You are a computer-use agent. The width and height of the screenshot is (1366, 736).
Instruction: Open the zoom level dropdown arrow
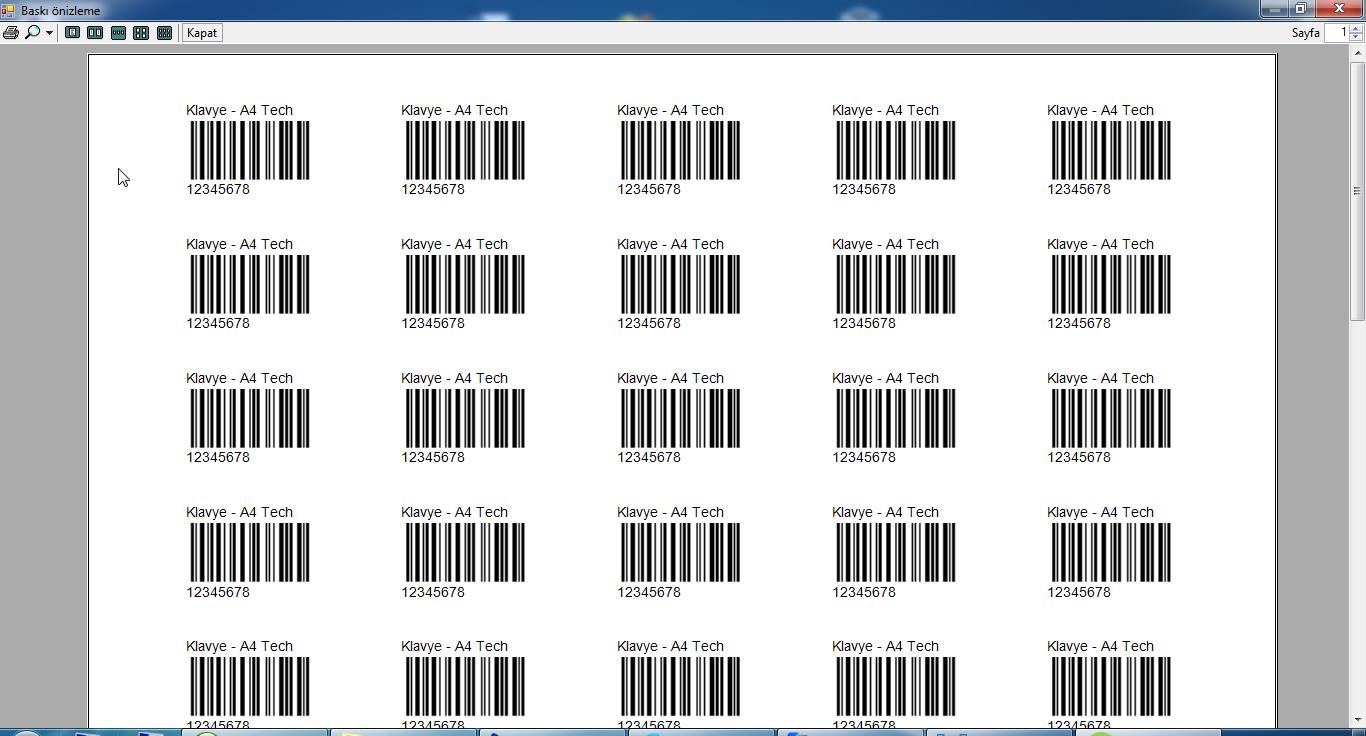[x=49, y=33]
